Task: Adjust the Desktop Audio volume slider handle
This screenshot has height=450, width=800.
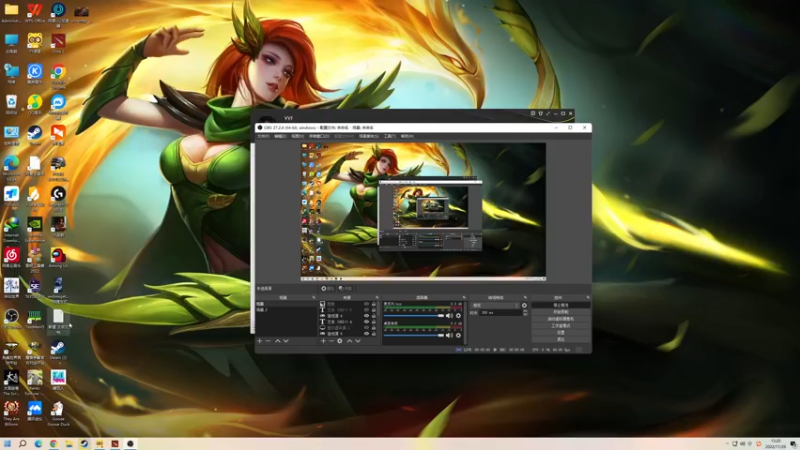Action: tap(441, 335)
